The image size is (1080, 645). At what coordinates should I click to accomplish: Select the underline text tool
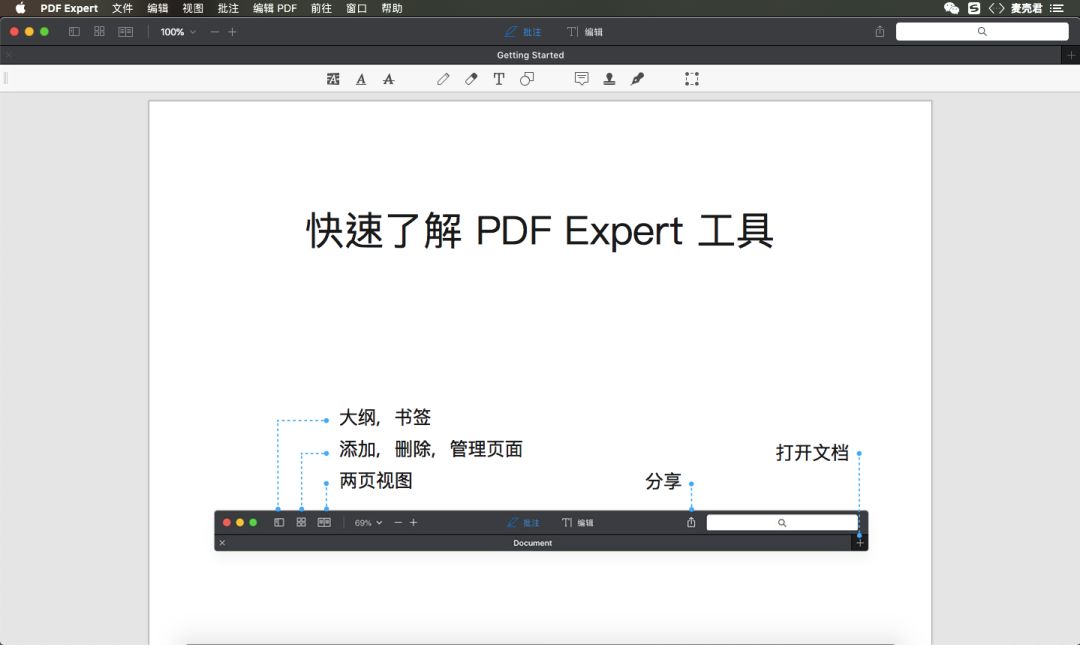pos(361,79)
